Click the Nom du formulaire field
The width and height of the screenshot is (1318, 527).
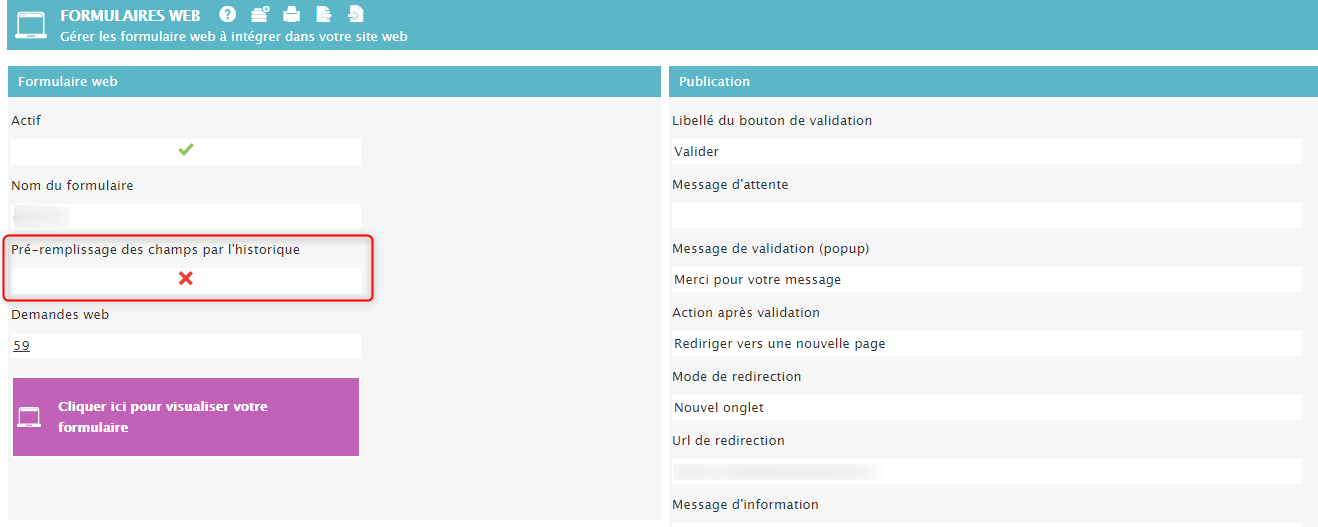coord(185,215)
